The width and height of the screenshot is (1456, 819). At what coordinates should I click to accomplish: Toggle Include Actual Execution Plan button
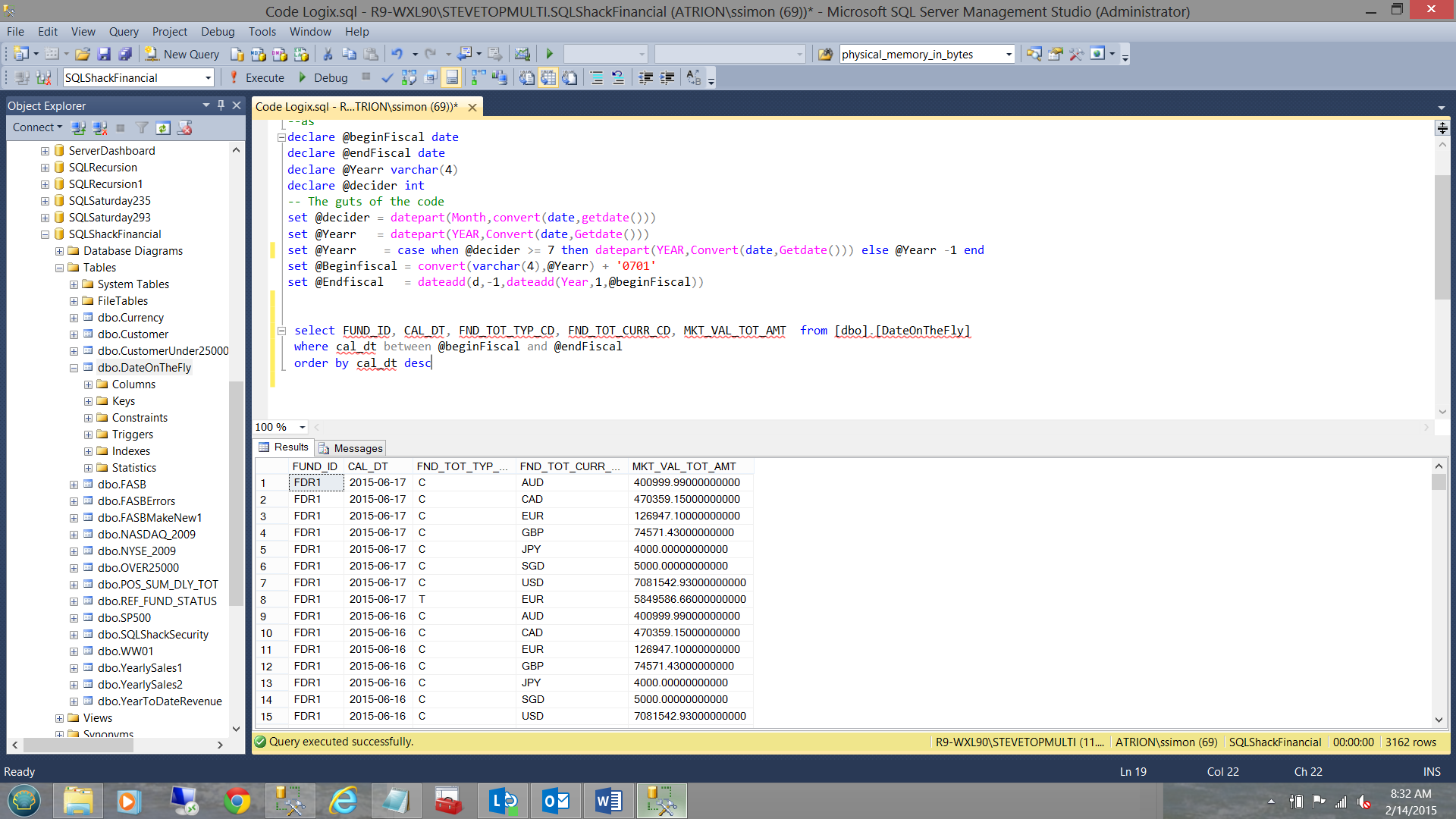coord(478,77)
